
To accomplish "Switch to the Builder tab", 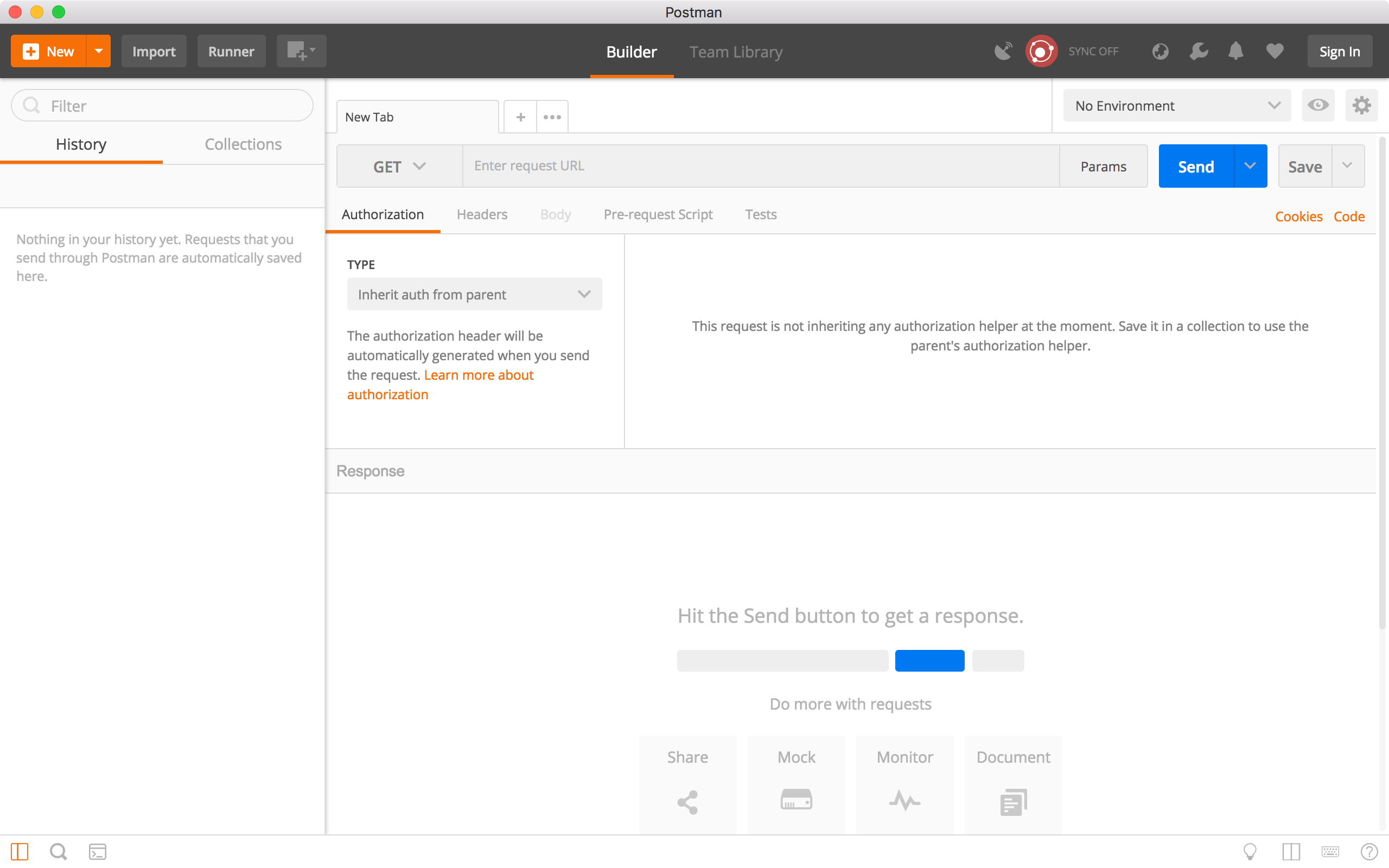I will coord(632,52).
